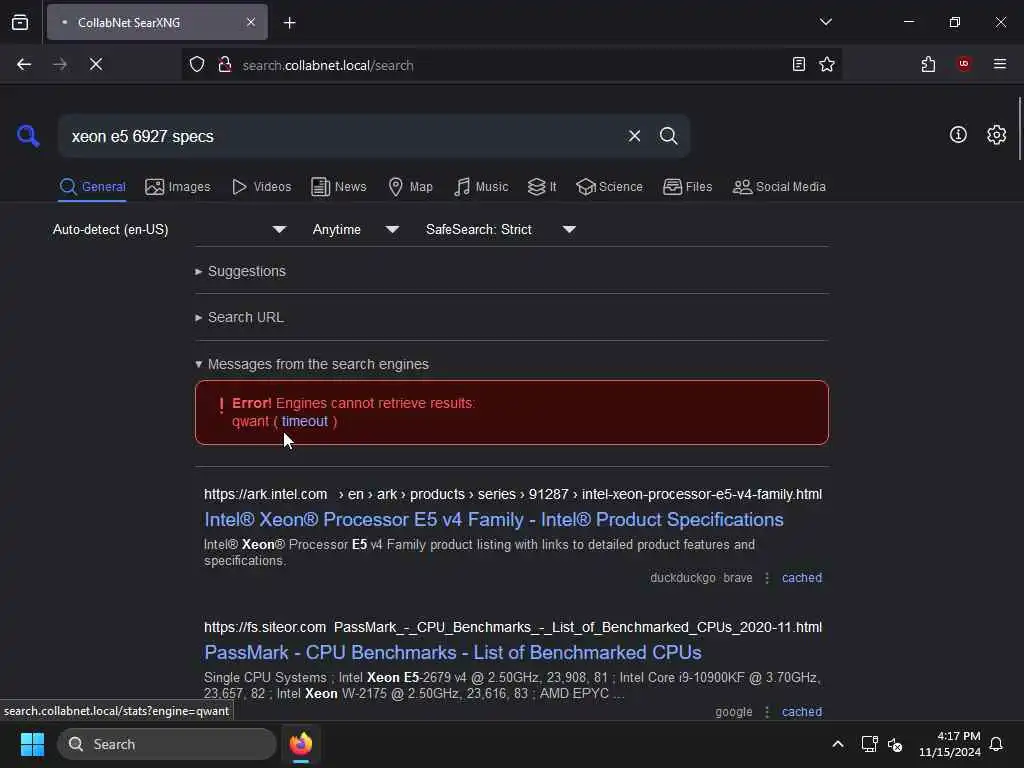Viewport: 1024px width, 768px height.
Task: Open the three-dot menu for duckduckgo brave result
Action: point(767,578)
